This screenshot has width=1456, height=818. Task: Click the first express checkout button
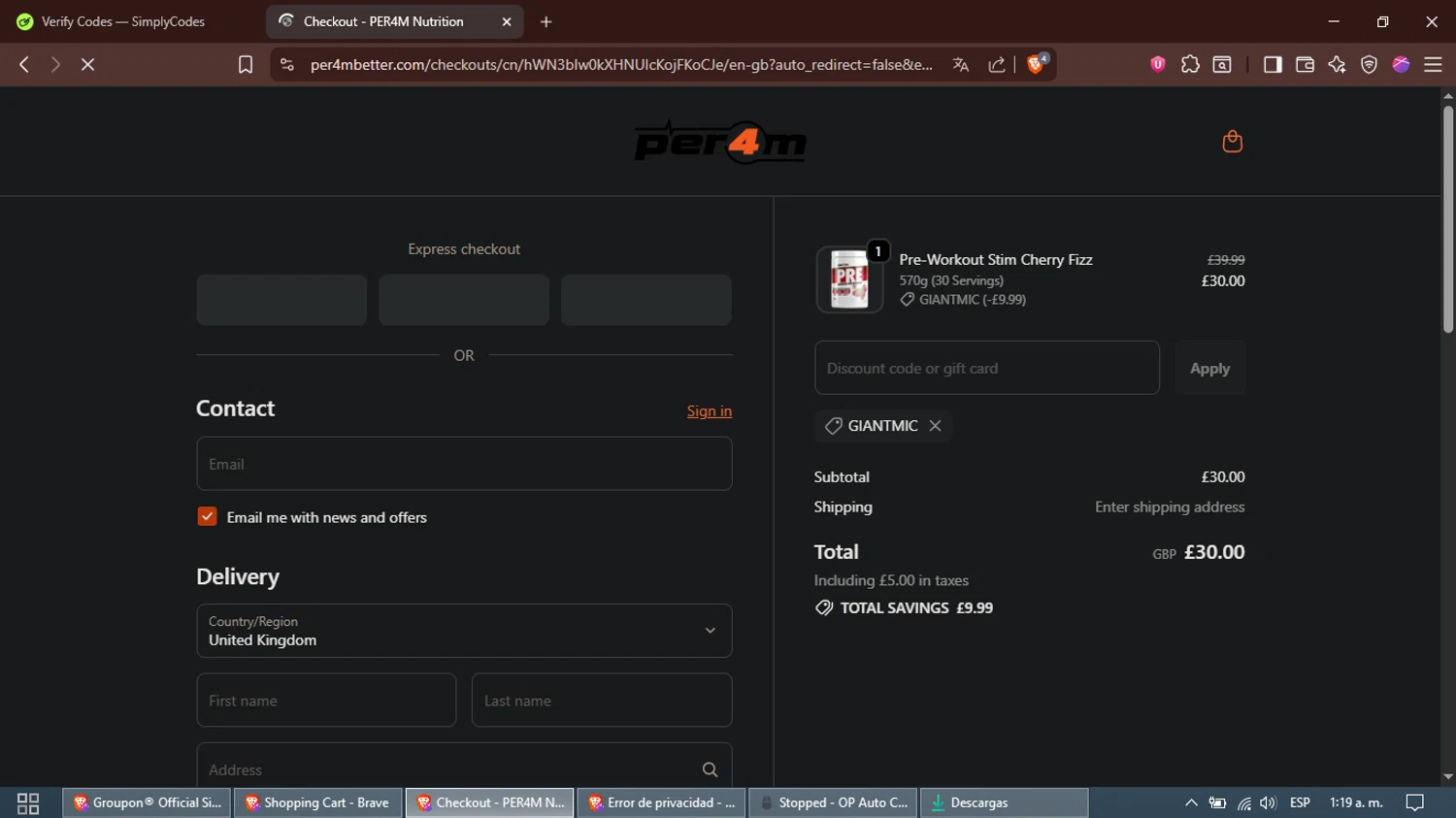point(281,300)
